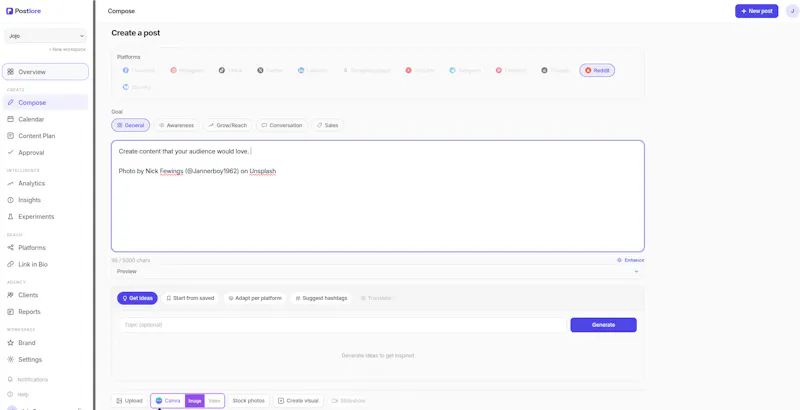800x410 pixels.
Task: Switch to Start from saved tab
Action: pyautogui.click(x=190, y=298)
